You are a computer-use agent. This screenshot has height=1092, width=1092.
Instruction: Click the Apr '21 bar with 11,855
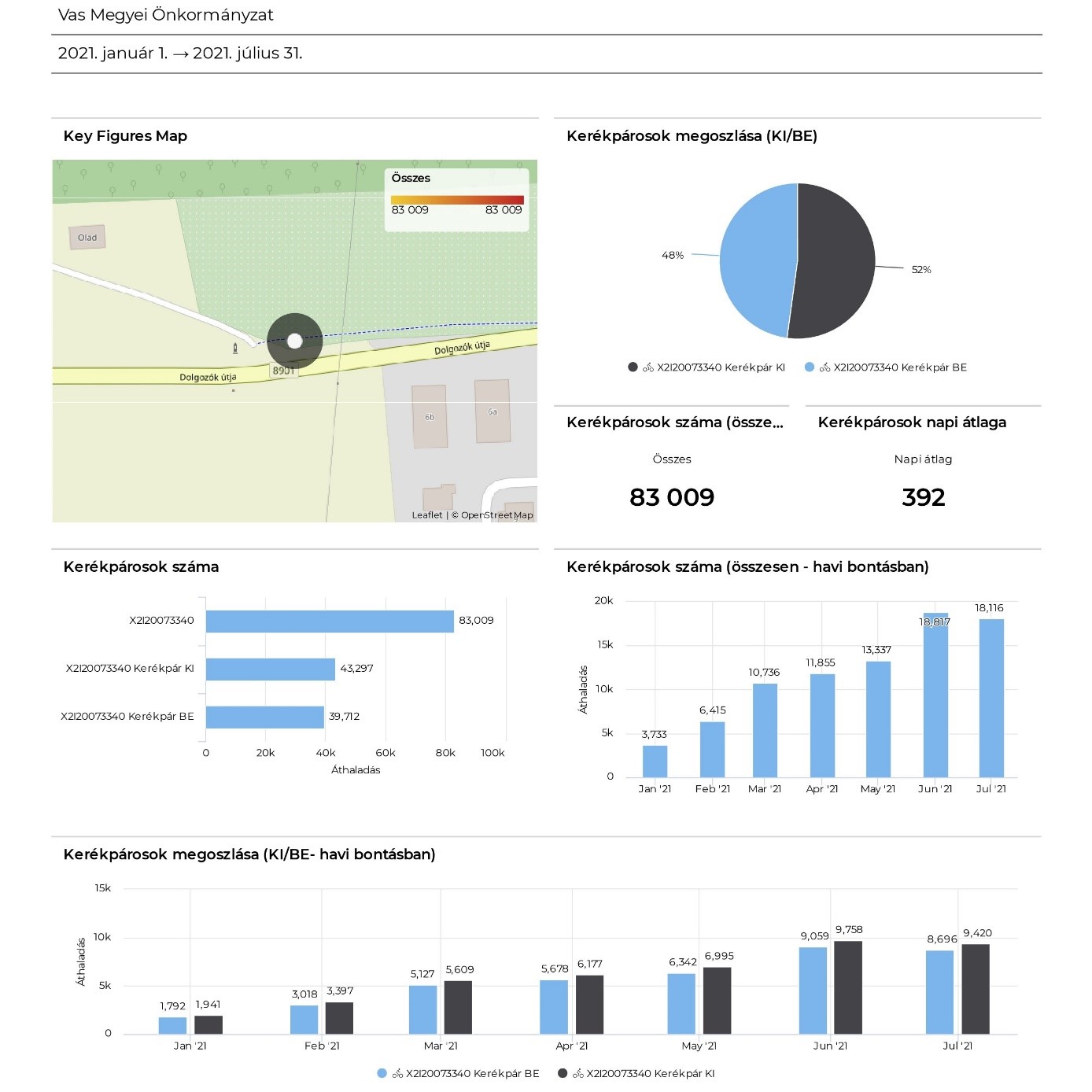[822, 725]
